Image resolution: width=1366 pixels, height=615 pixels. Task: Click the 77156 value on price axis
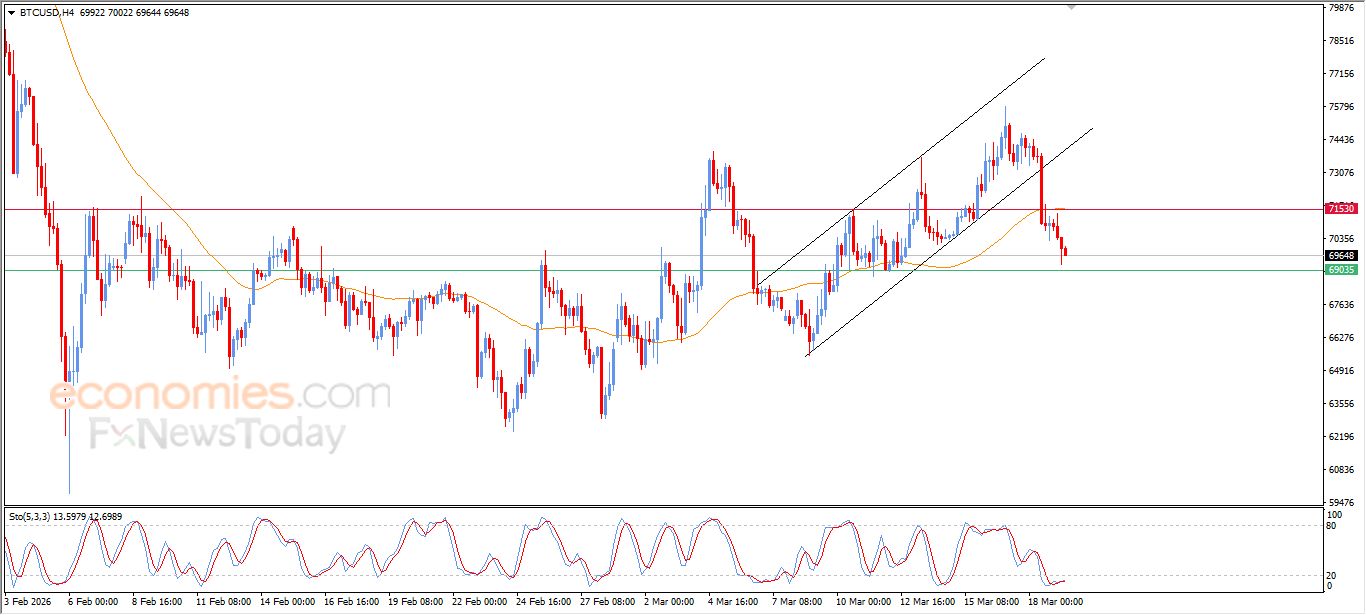coord(1342,74)
